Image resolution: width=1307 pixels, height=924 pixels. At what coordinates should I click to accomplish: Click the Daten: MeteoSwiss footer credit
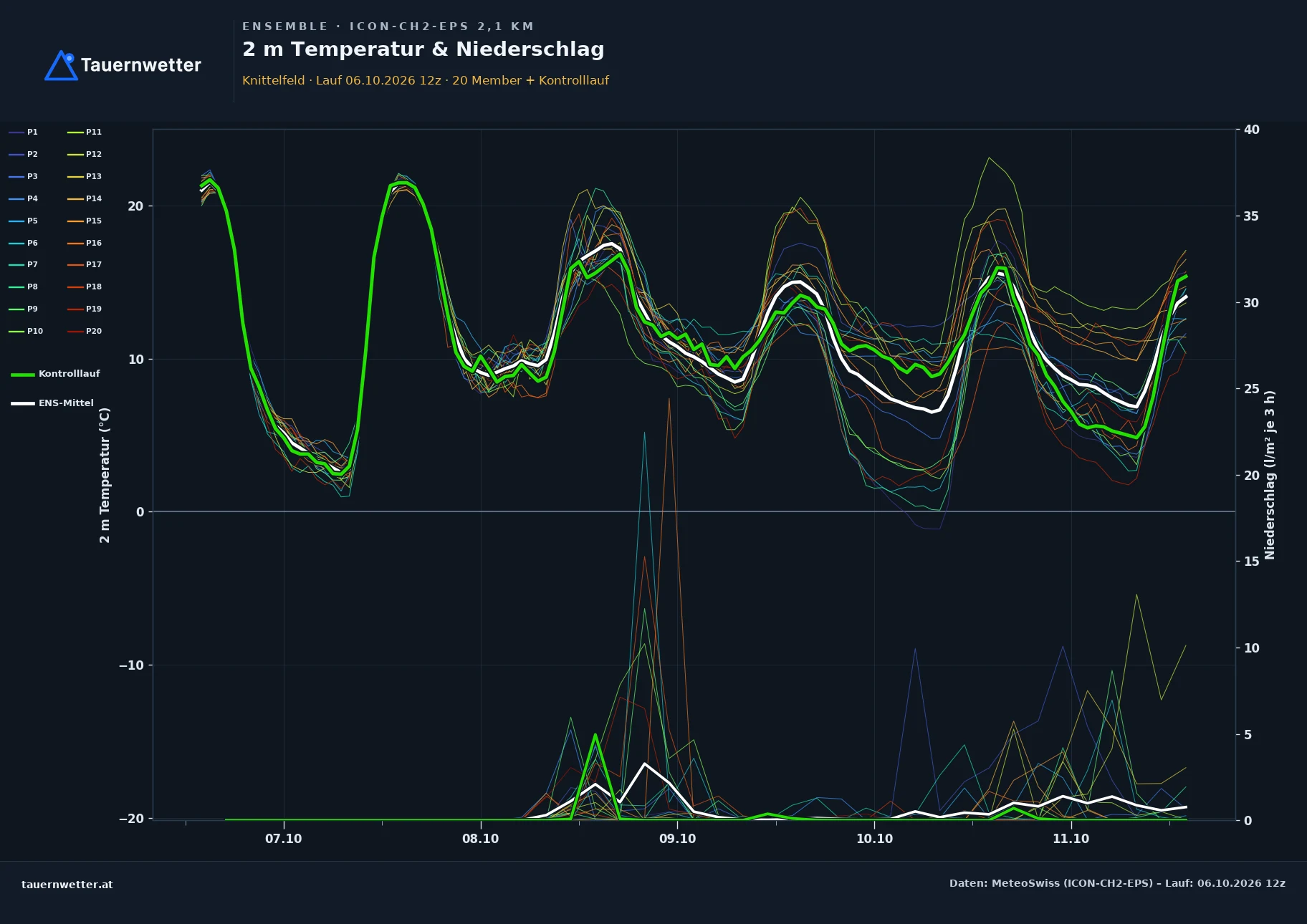1118,883
